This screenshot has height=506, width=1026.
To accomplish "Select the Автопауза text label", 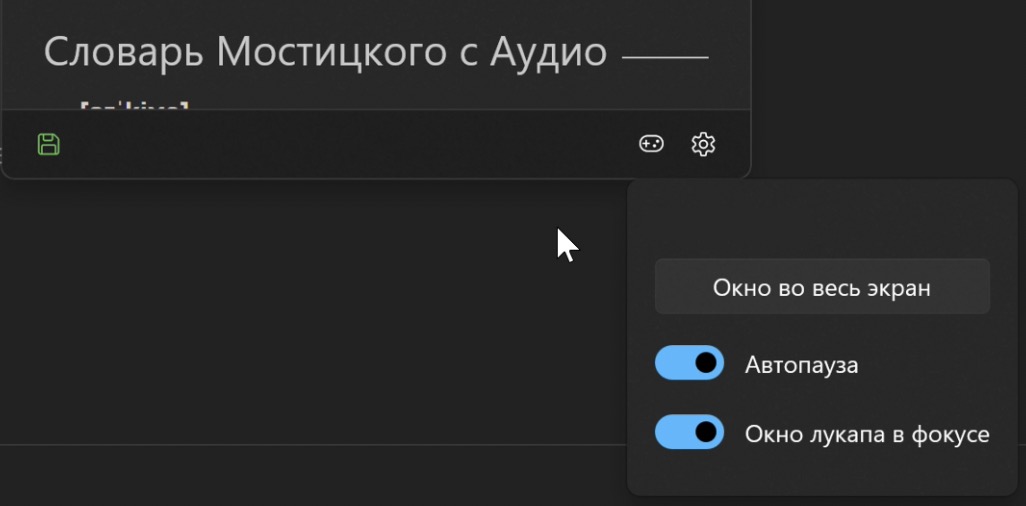I will coord(802,365).
